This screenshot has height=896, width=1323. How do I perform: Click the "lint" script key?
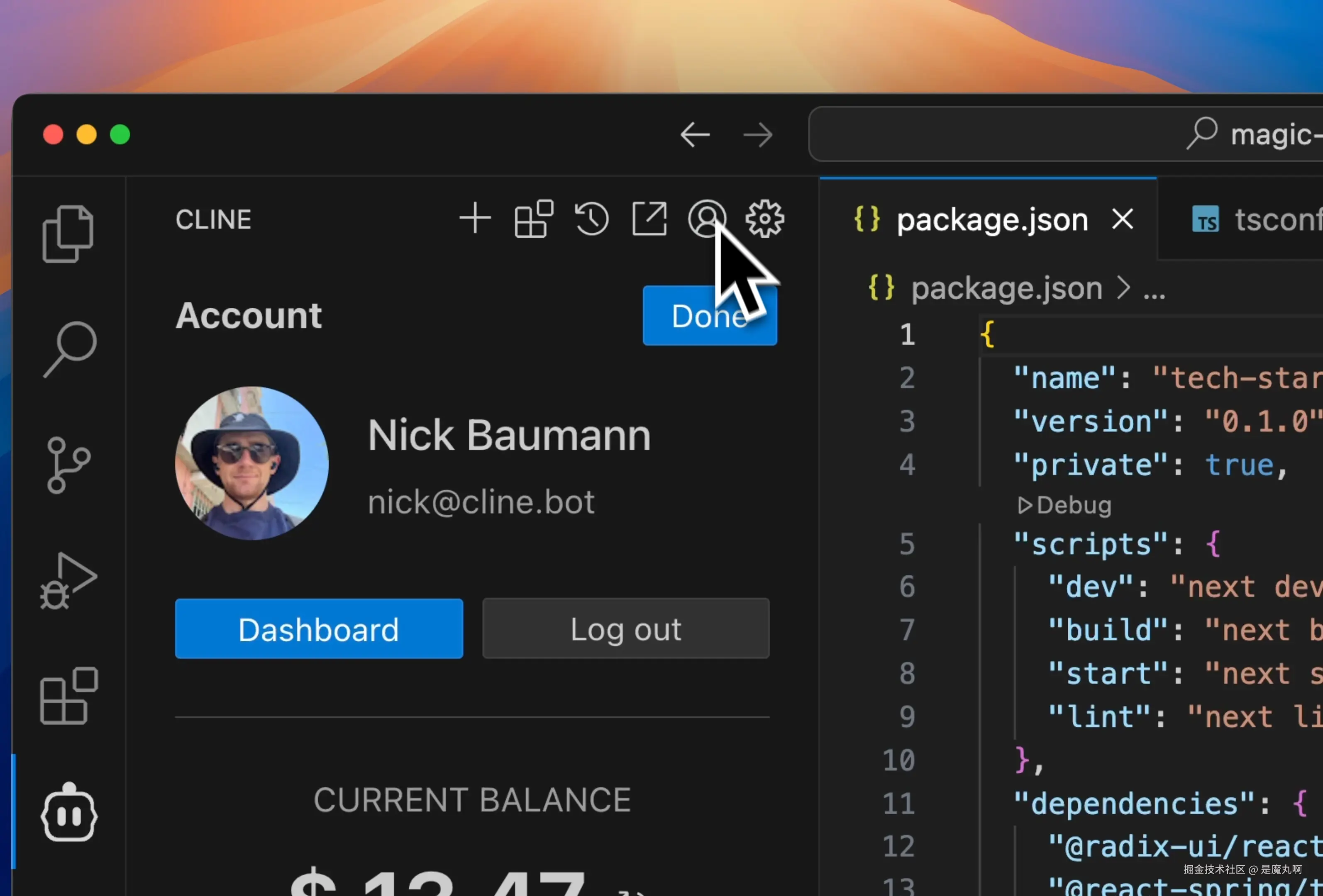point(1100,717)
